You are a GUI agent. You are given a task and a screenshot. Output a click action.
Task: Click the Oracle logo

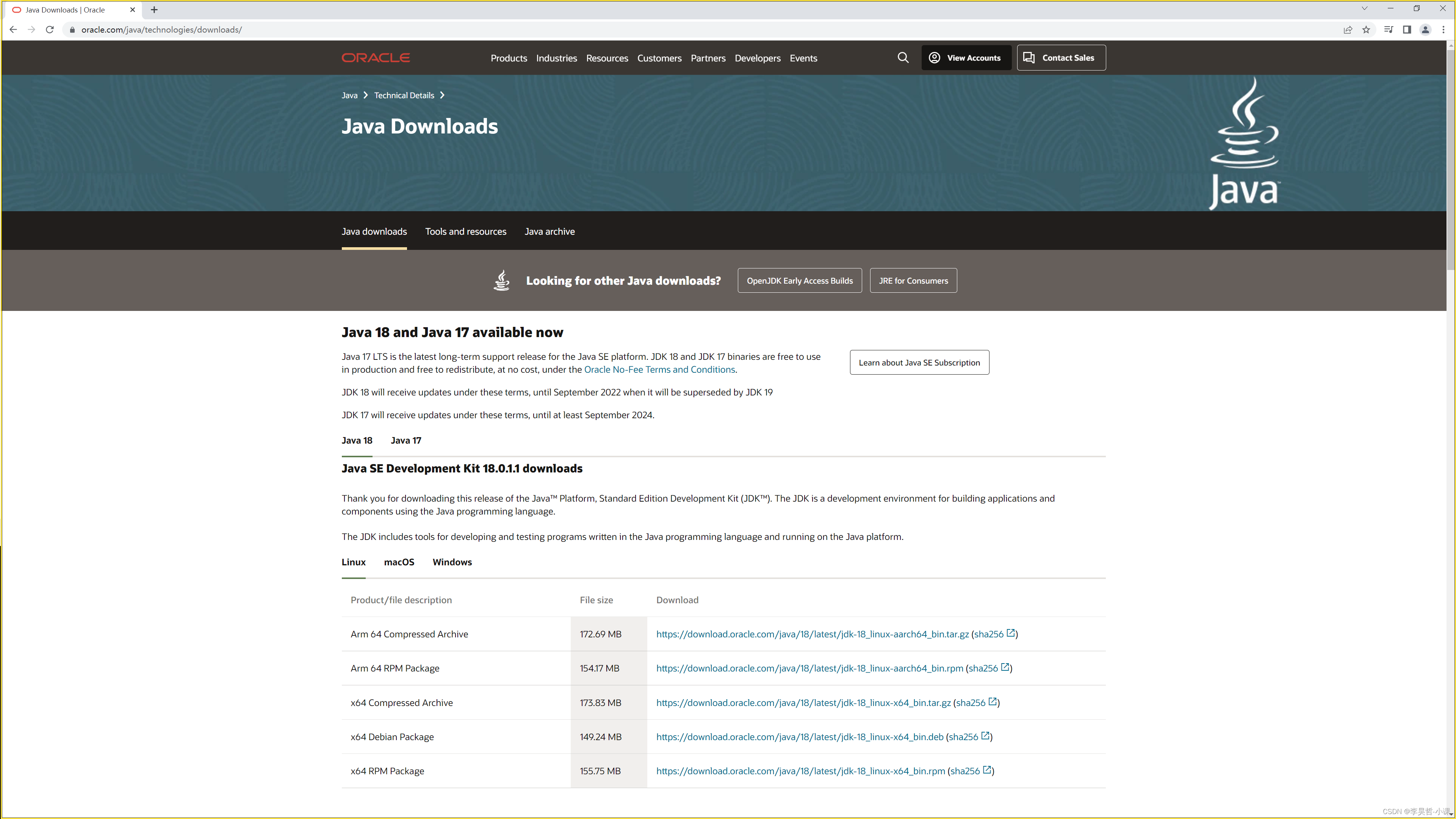(x=375, y=57)
